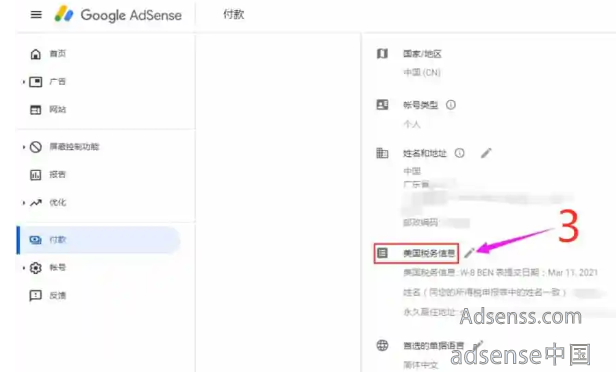Expand the 优化 menu arrow
This screenshot has width=616, height=372.
[x=24, y=203]
